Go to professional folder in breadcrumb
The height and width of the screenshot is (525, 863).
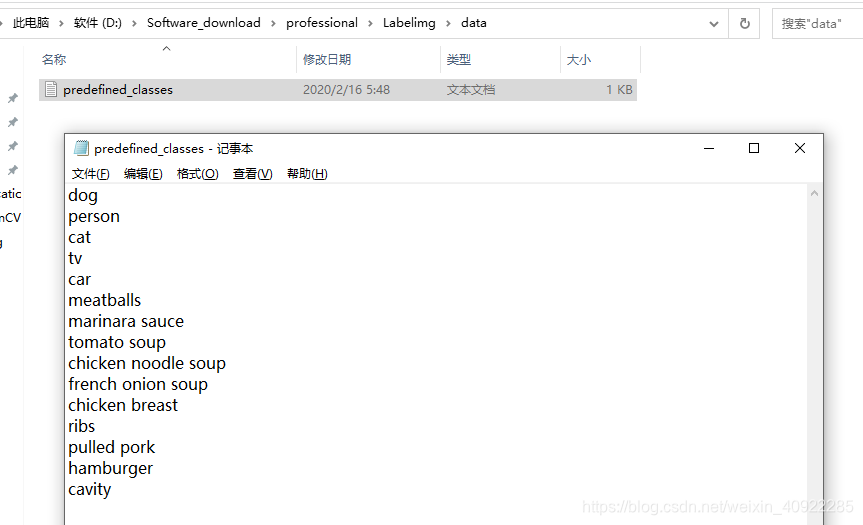pos(322,23)
